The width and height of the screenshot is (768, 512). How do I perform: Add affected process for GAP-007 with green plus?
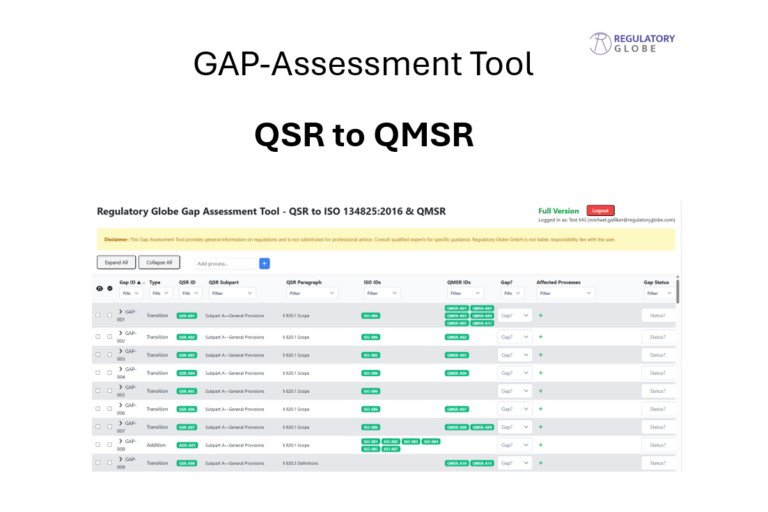coord(541,427)
